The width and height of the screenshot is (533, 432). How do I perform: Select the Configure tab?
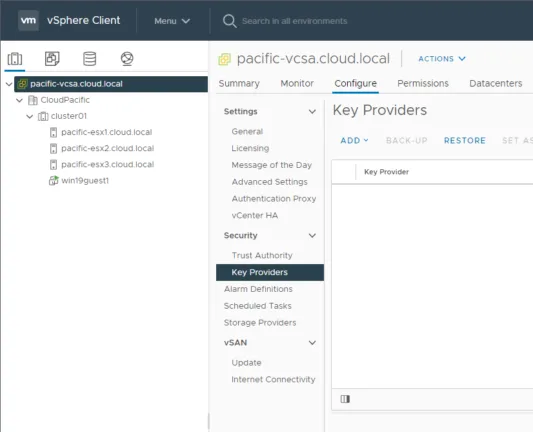click(x=355, y=84)
